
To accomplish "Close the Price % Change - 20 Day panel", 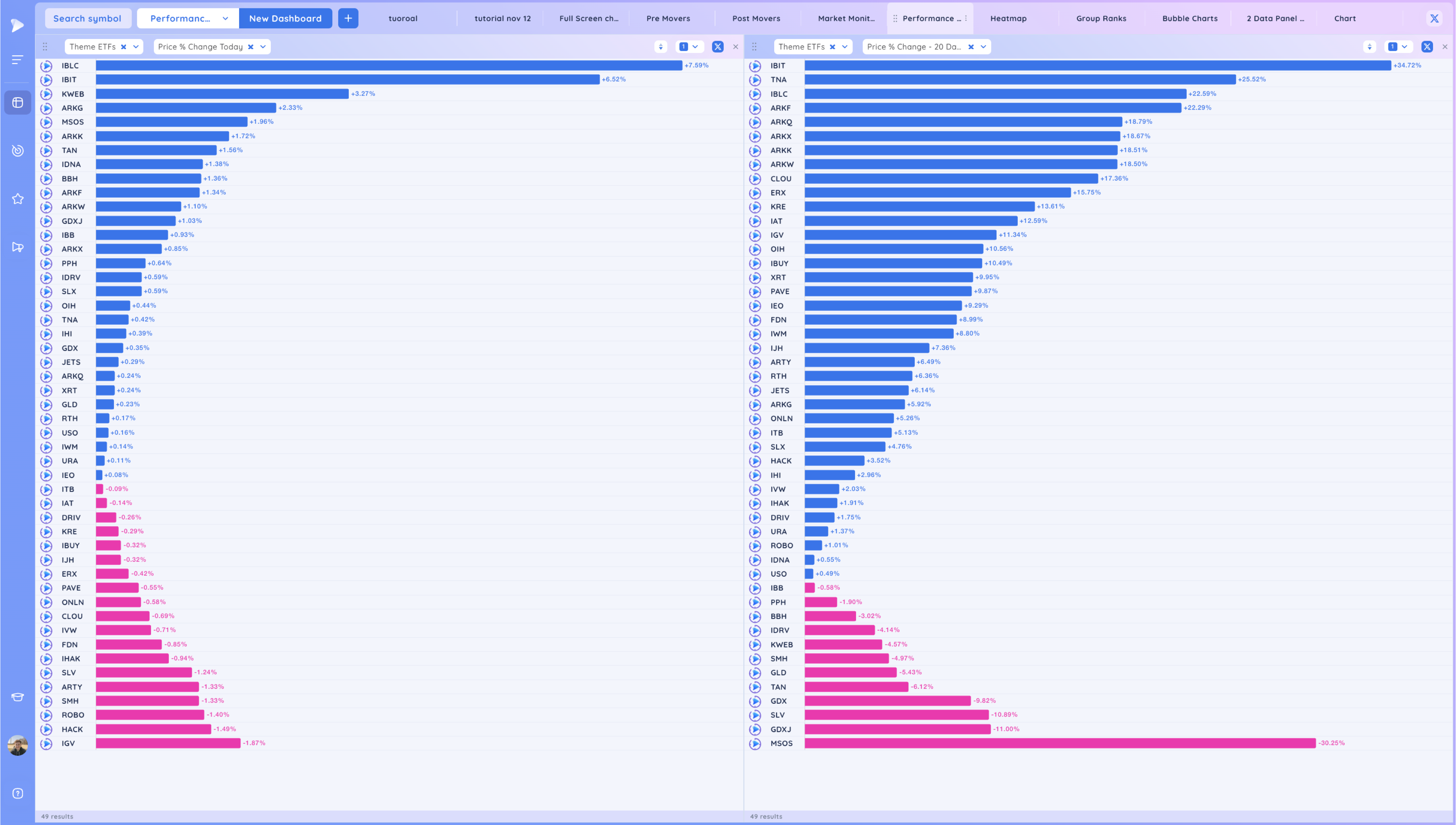I will tap(1445, 47).
